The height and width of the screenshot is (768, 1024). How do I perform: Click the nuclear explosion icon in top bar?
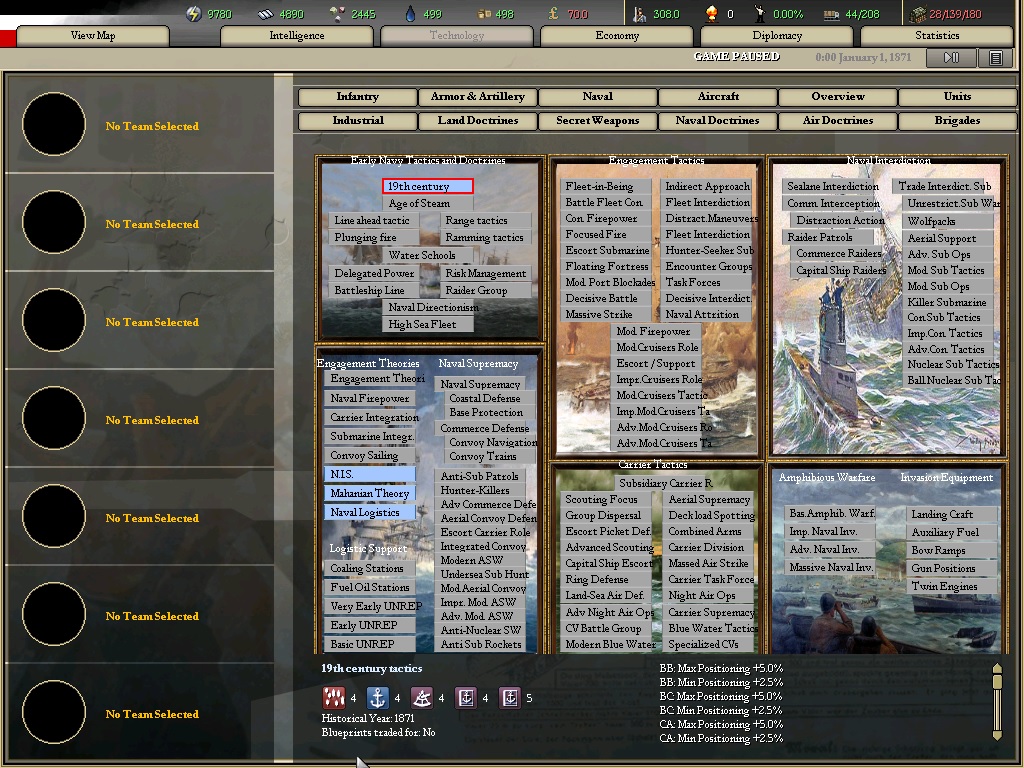[711, 14]
